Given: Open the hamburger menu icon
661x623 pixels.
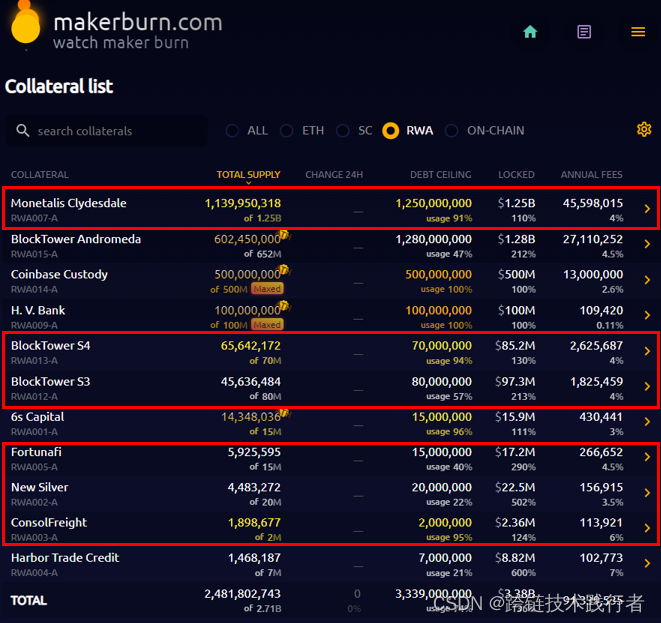Looking at the screenshot, I should pos(638,32).
